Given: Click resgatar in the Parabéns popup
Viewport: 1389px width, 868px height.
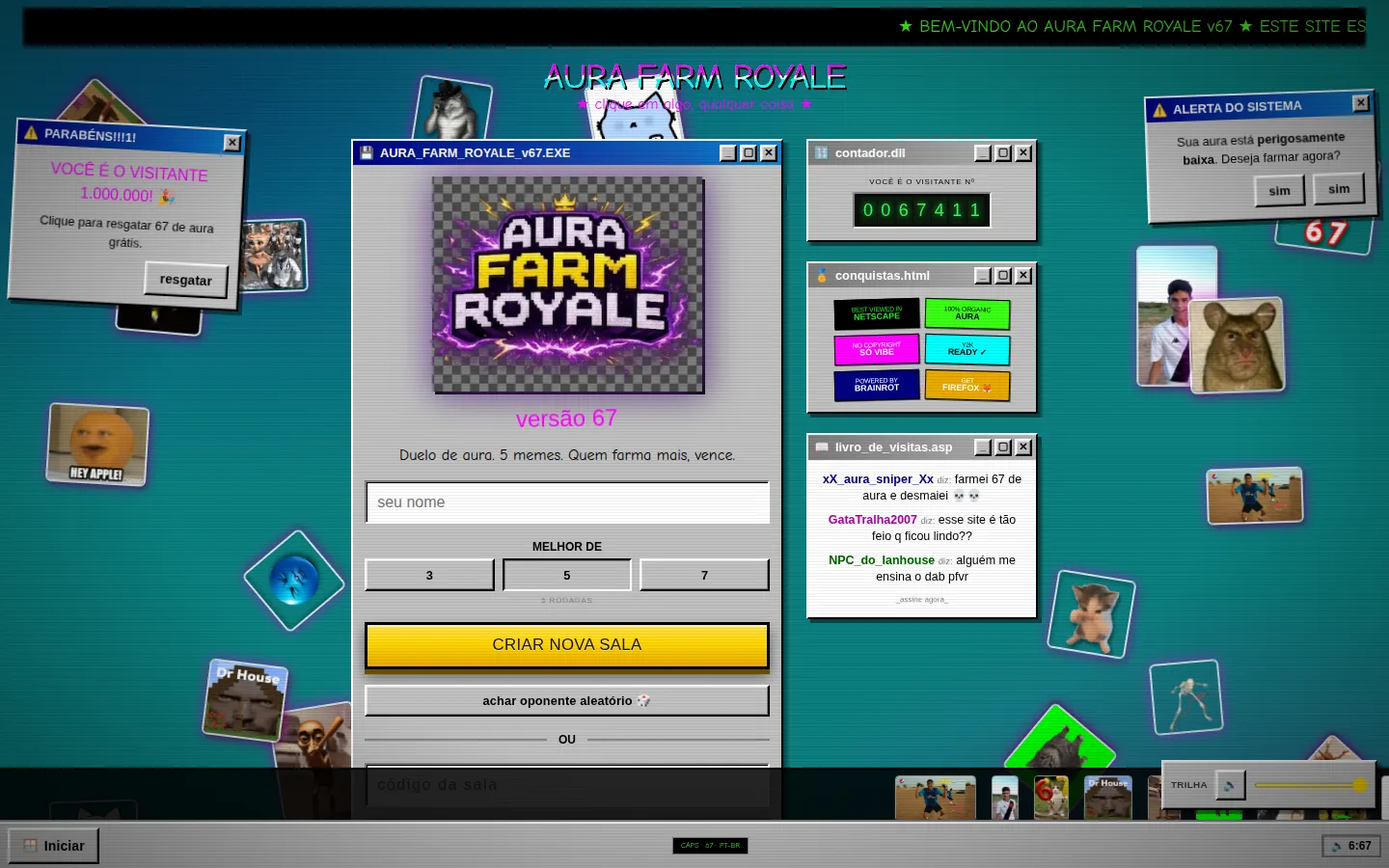Looking at the screenshot, I should (186, 280).
